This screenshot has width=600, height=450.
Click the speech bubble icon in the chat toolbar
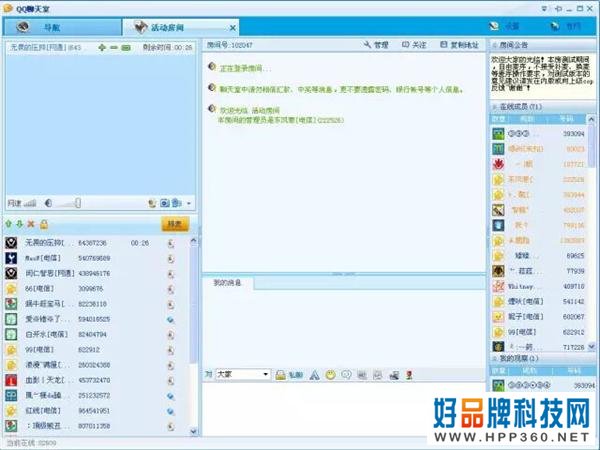tap(346, 375)
